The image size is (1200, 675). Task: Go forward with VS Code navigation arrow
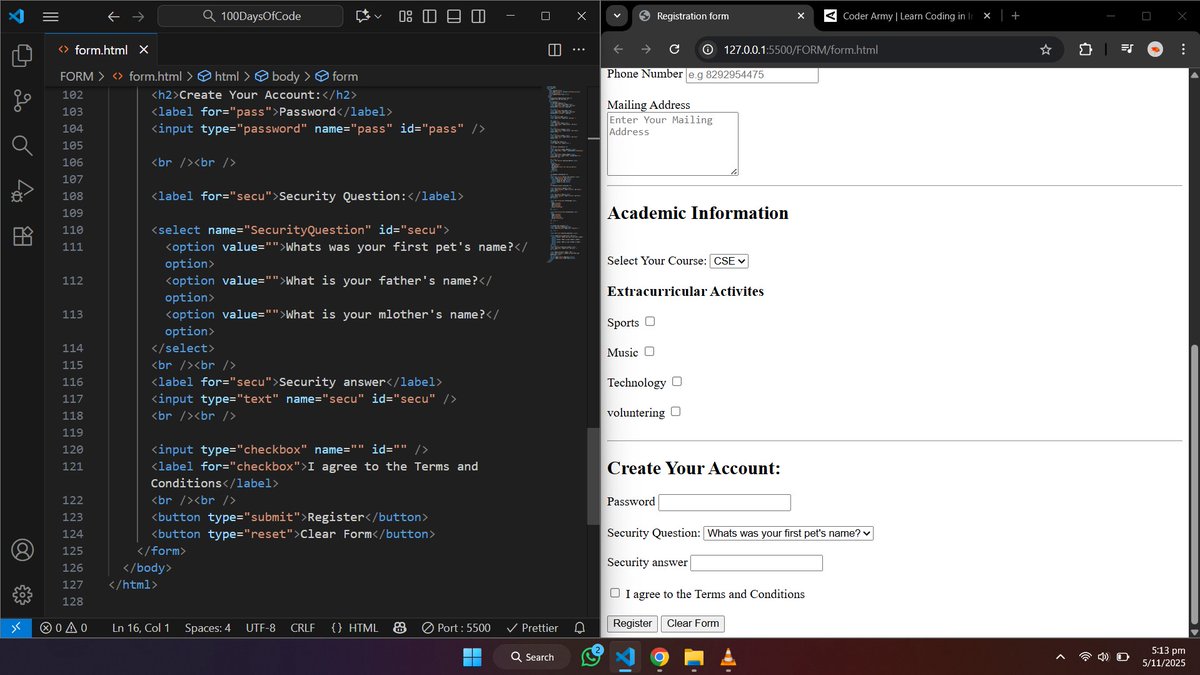tap(139, 16)
